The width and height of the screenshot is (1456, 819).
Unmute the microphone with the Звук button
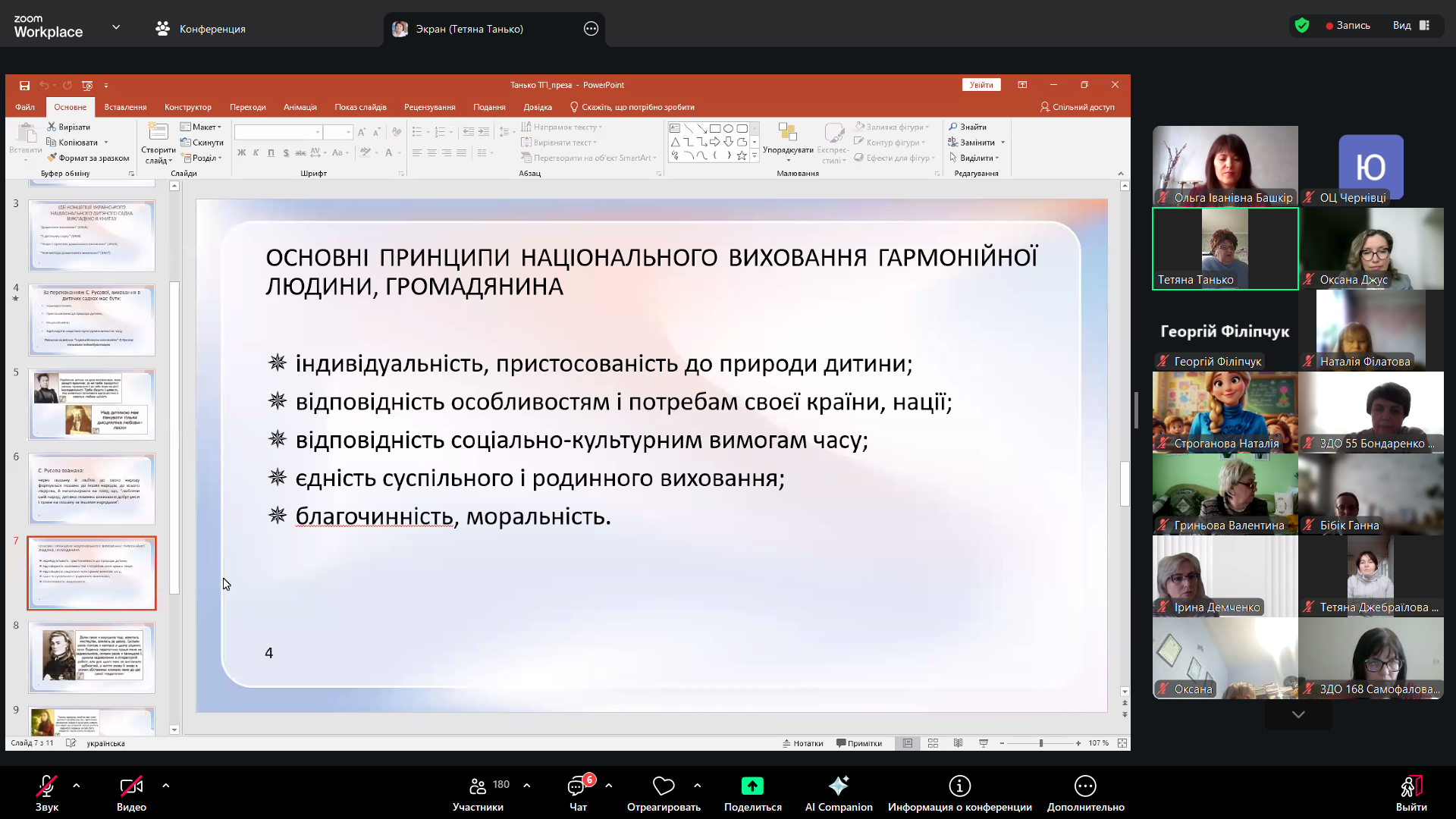(47, 793)
